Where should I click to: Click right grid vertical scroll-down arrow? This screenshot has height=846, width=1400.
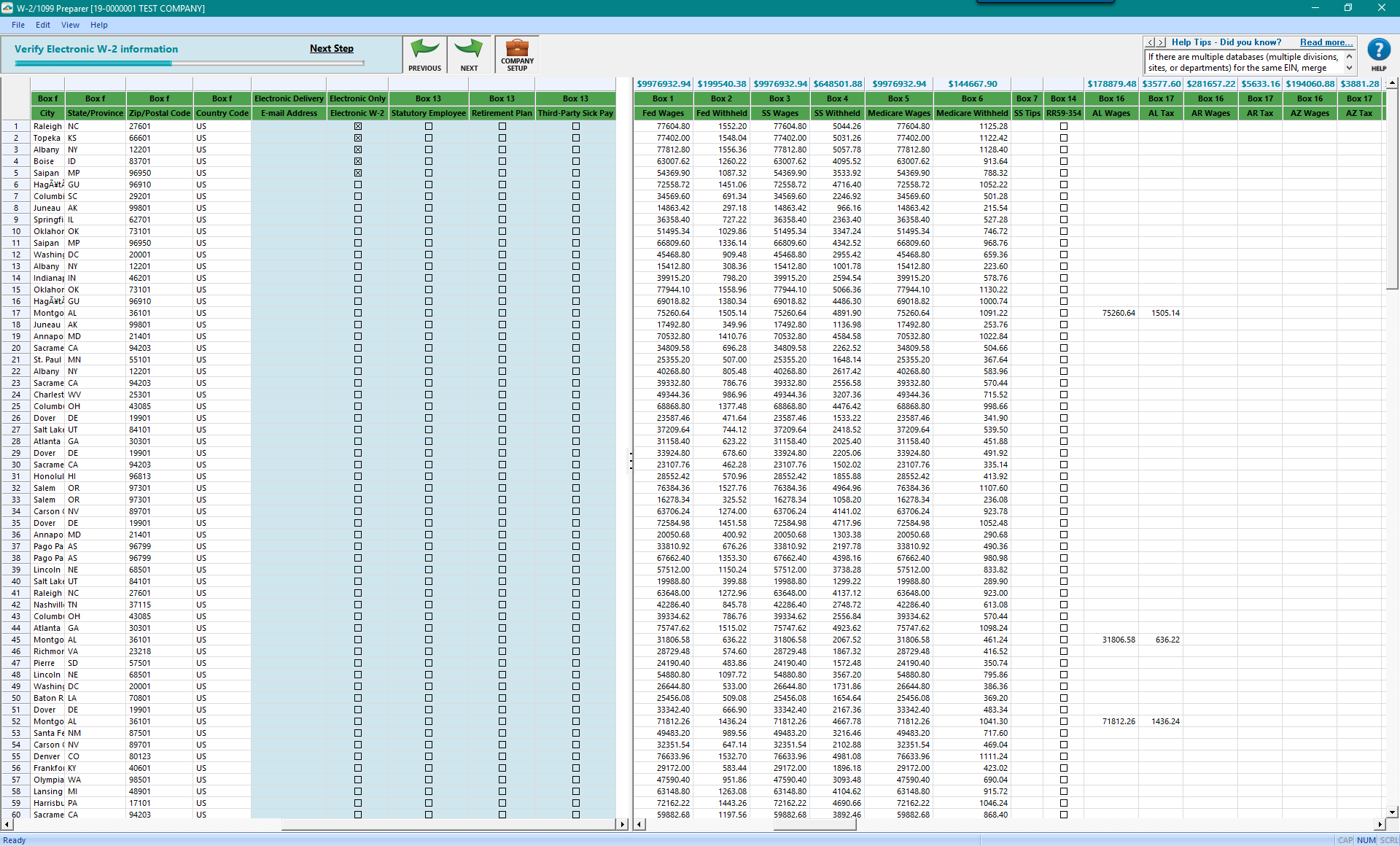coord(1392,811)
